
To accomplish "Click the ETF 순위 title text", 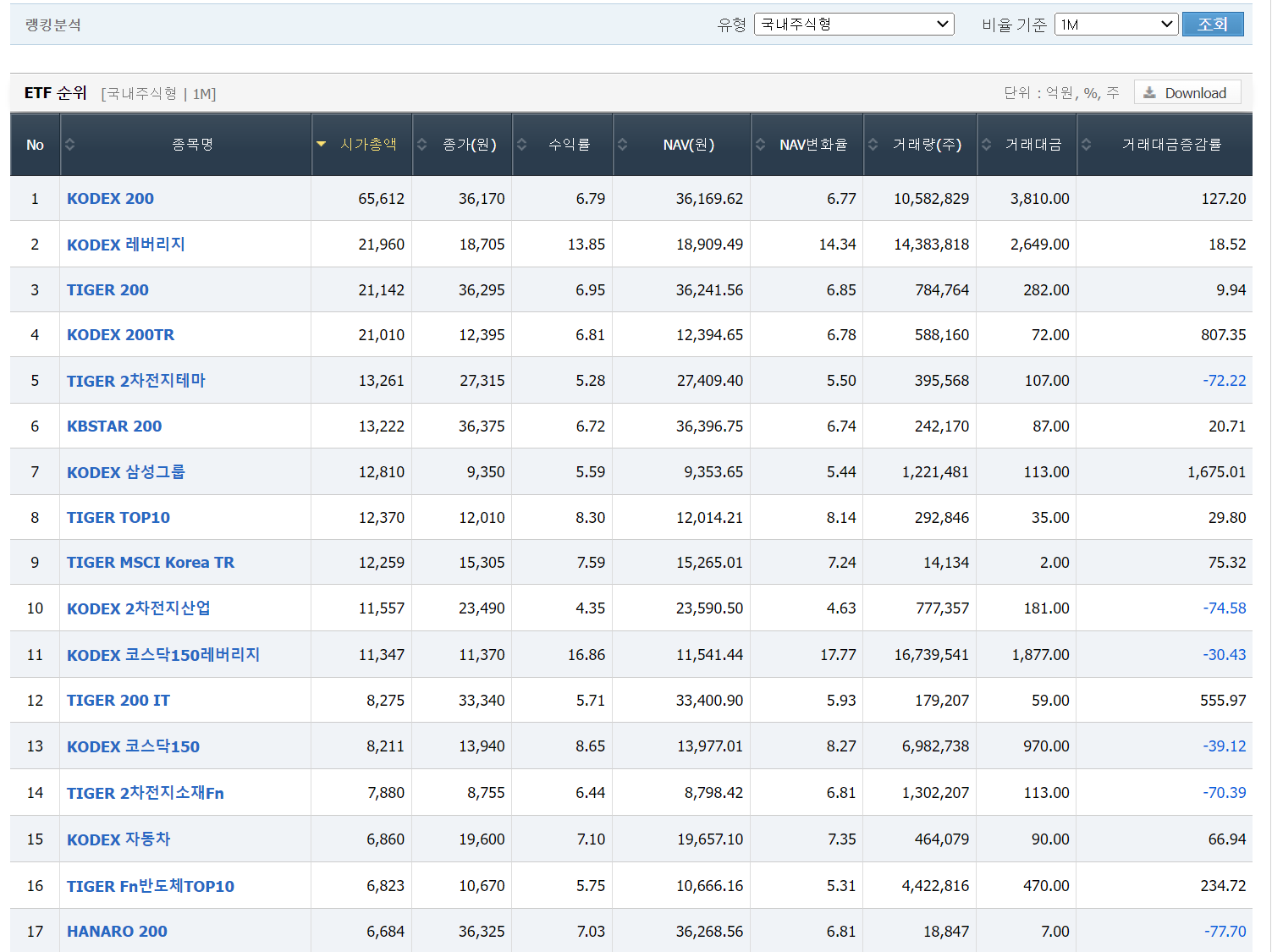I will coord(56,93).
